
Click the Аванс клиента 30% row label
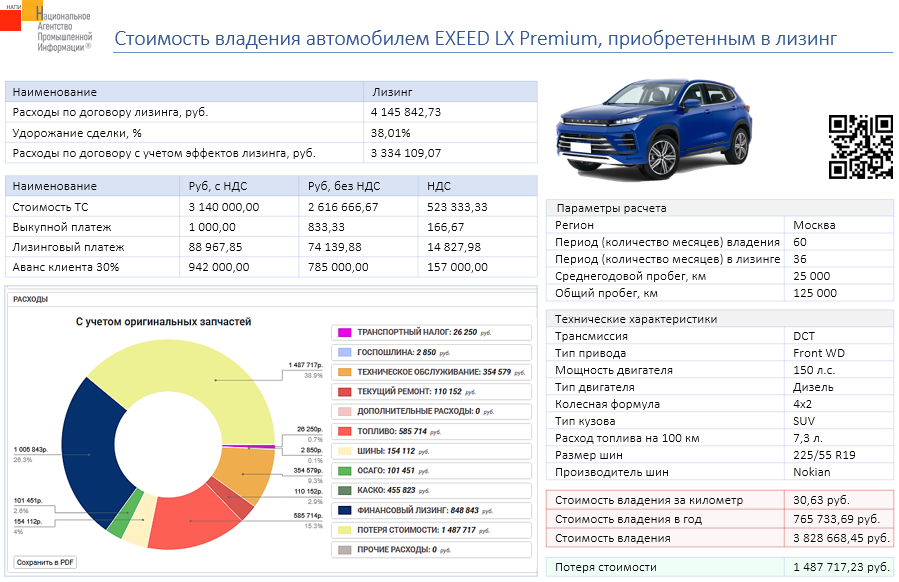pos(66,267)
